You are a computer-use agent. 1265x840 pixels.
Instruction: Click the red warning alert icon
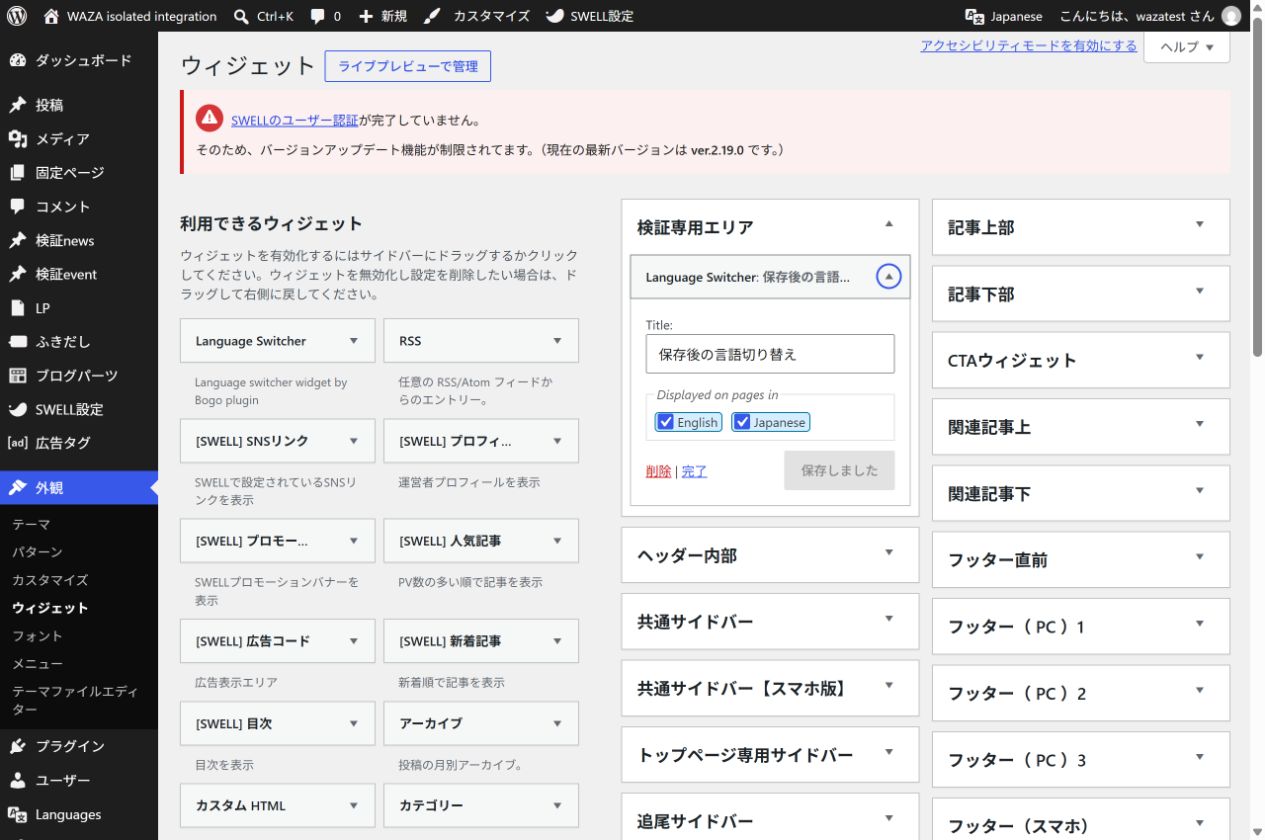click(209, 118)
